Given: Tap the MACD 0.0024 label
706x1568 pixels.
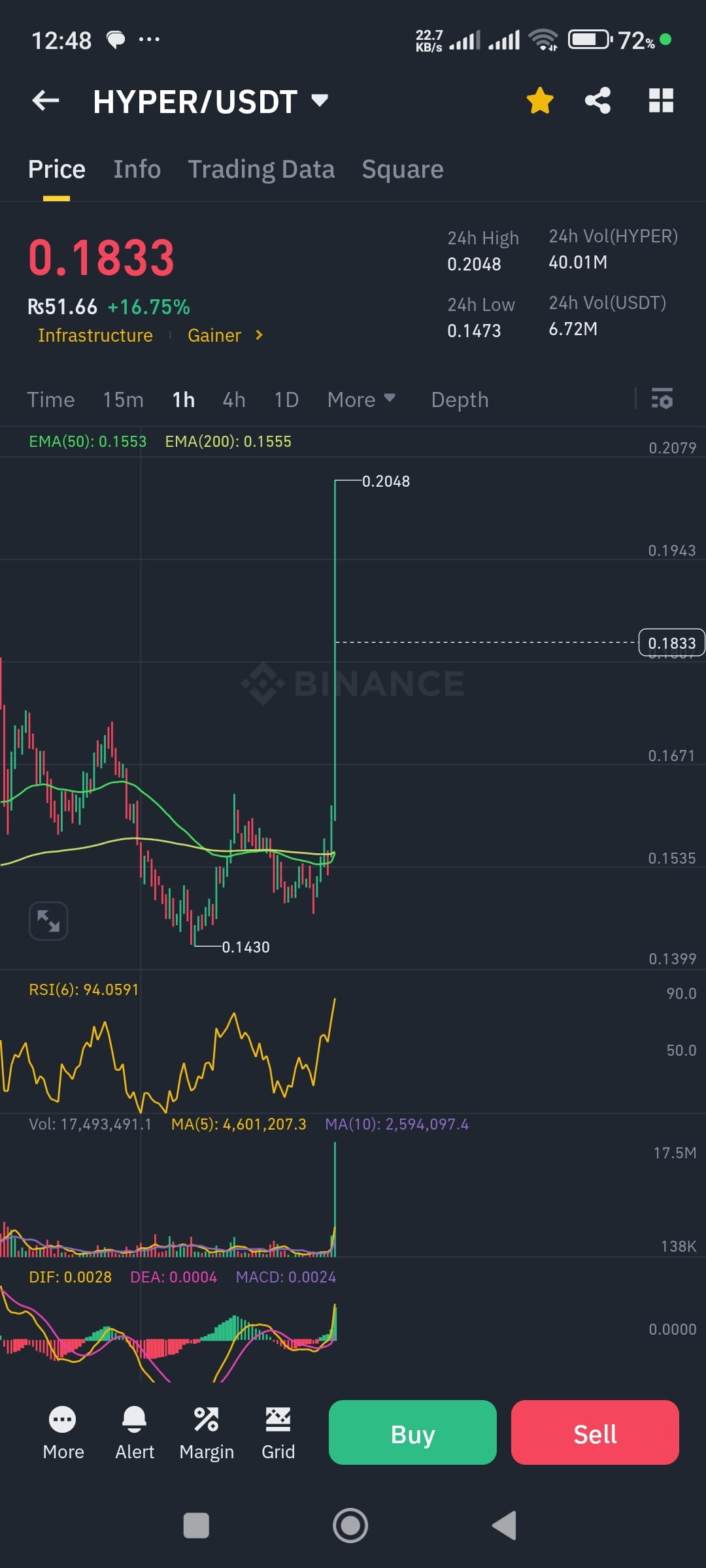Looking at the screenshot, I should 286,1277.
